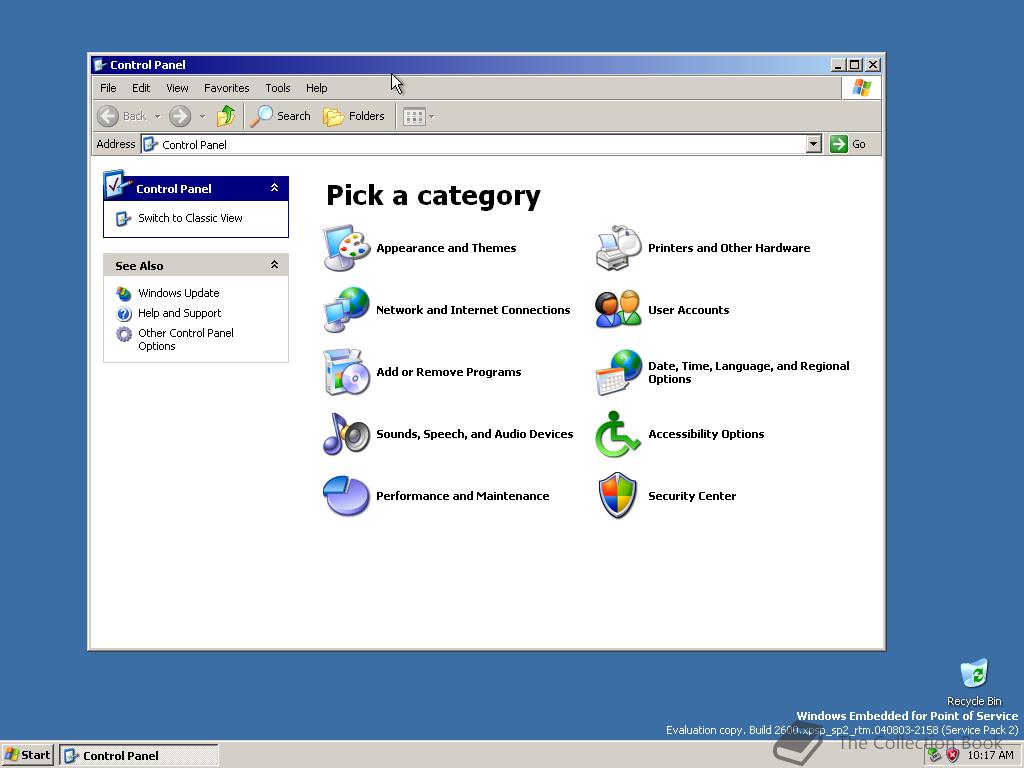Click the Help and Support question icon
Image resolution: width=1024 pixels, height=768 pixels.
tap(123, 314)
